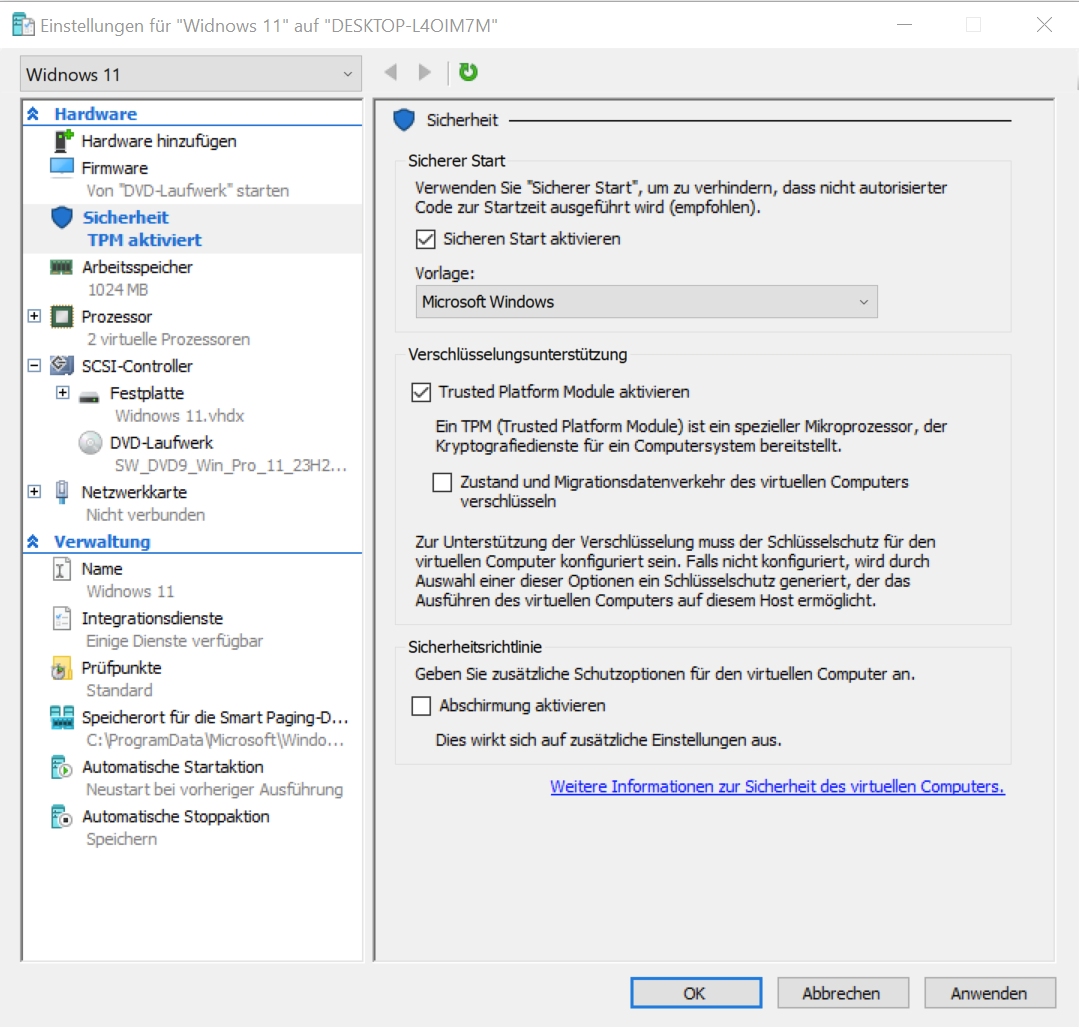Image resolution: width=1079 pixels, height=1027 pixels.
Task: Click the SW_DVD9_Win_Pro_11_23H2 image label
Action: (231, 465)
